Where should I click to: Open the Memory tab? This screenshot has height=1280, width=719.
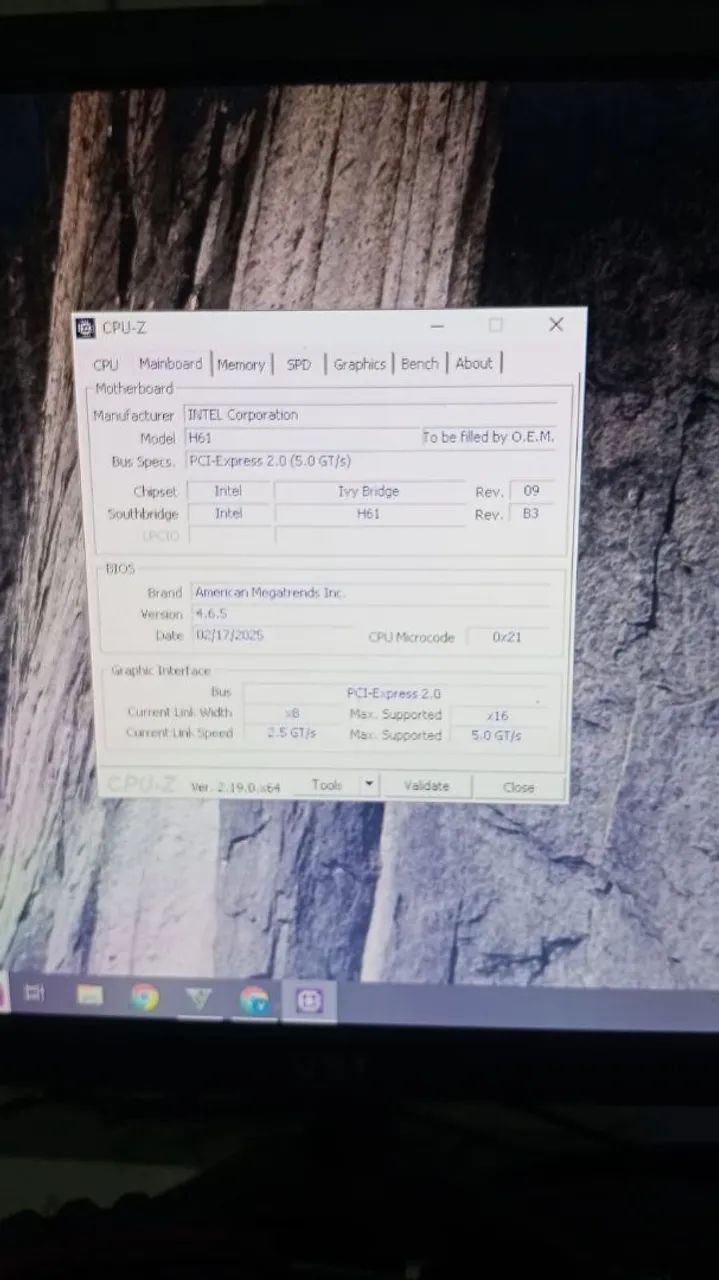coord(241,365)
